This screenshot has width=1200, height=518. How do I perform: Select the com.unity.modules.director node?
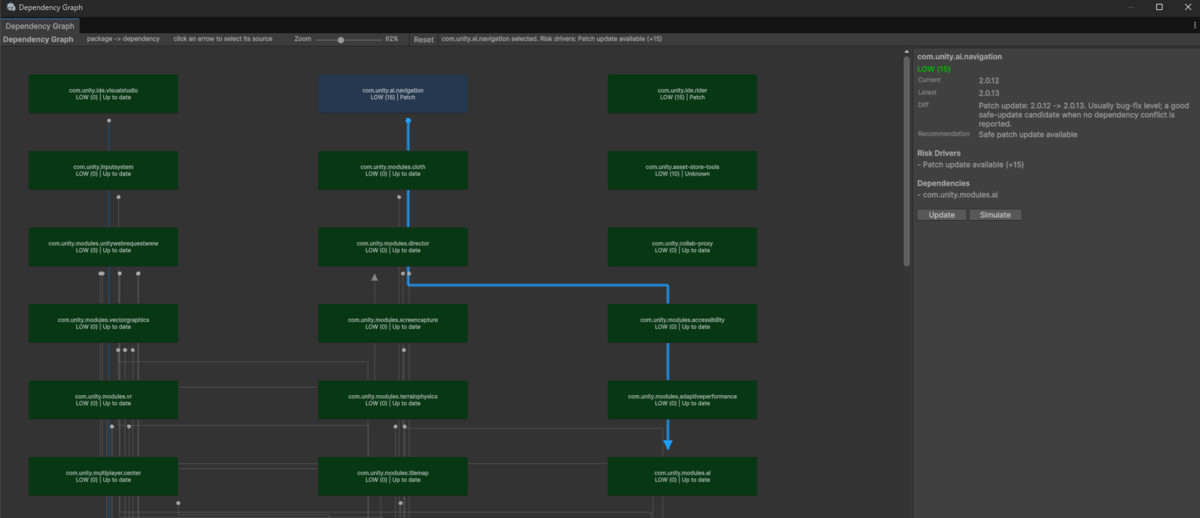(393, 246)
